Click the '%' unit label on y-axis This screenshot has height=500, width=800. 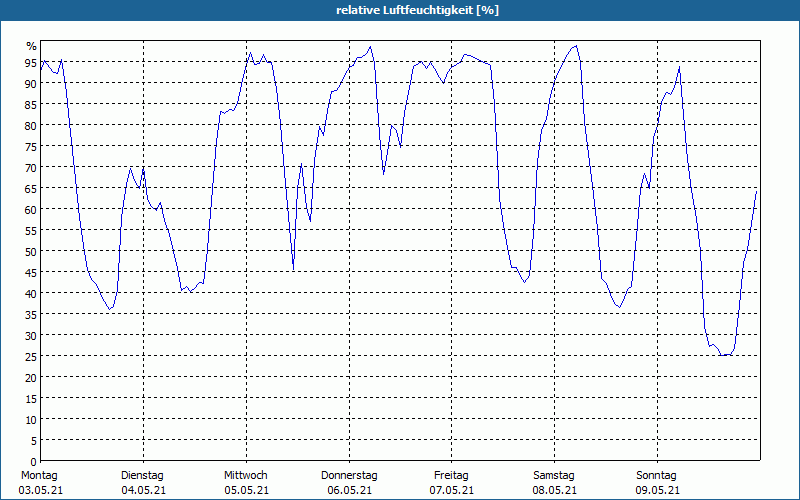(32, 46)
